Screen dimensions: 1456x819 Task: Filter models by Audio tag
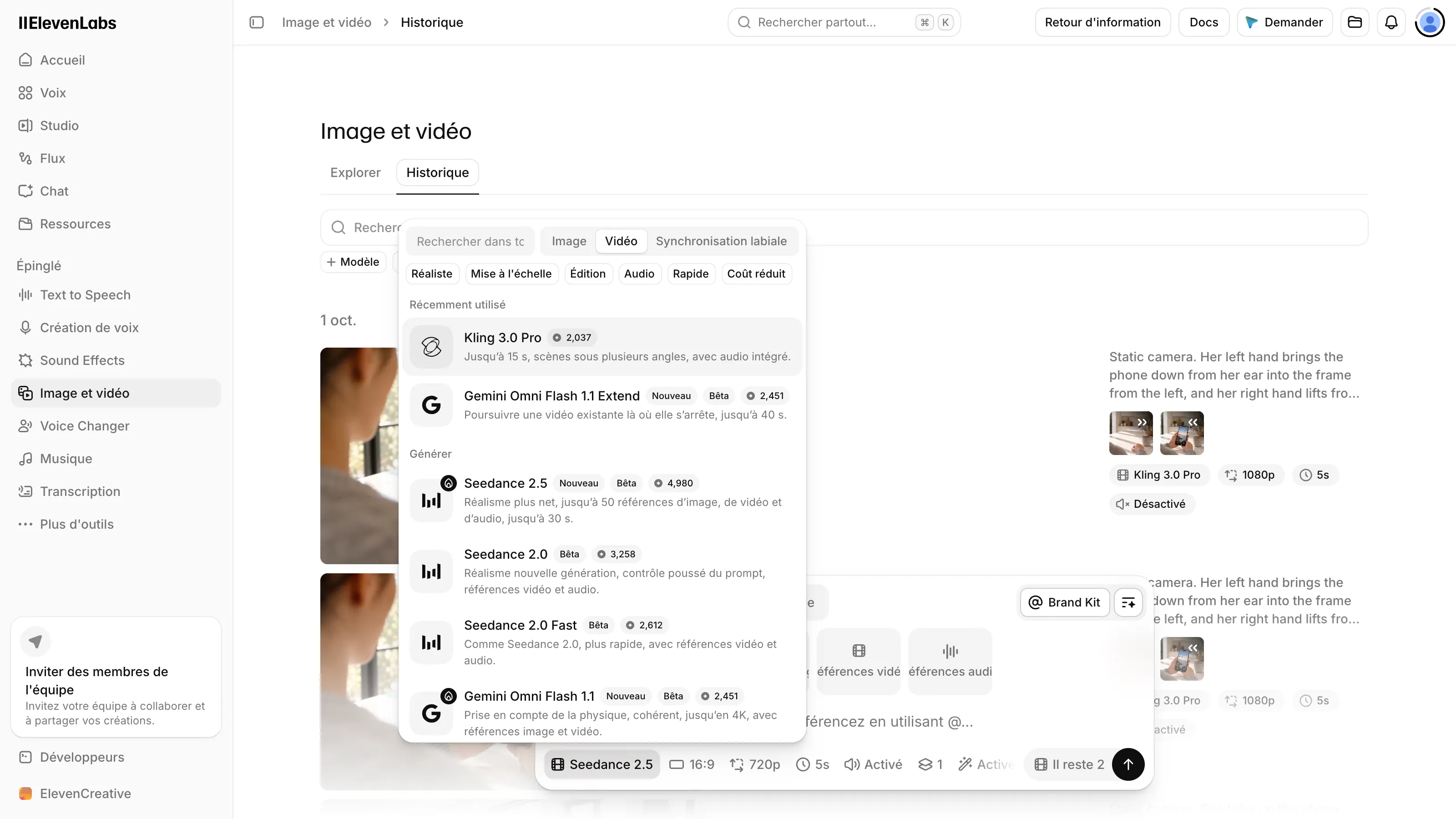[639, 273]
